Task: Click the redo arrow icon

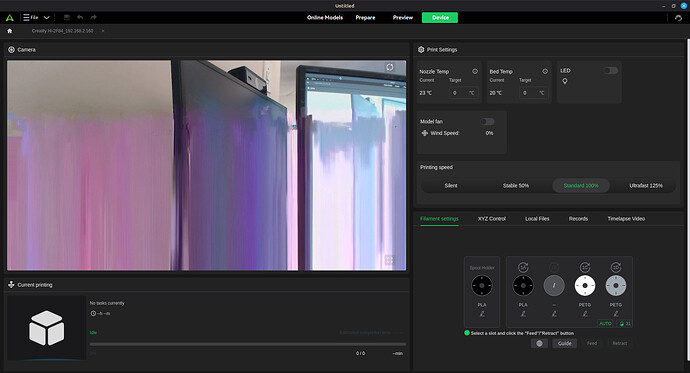Action: pos(93,18)
